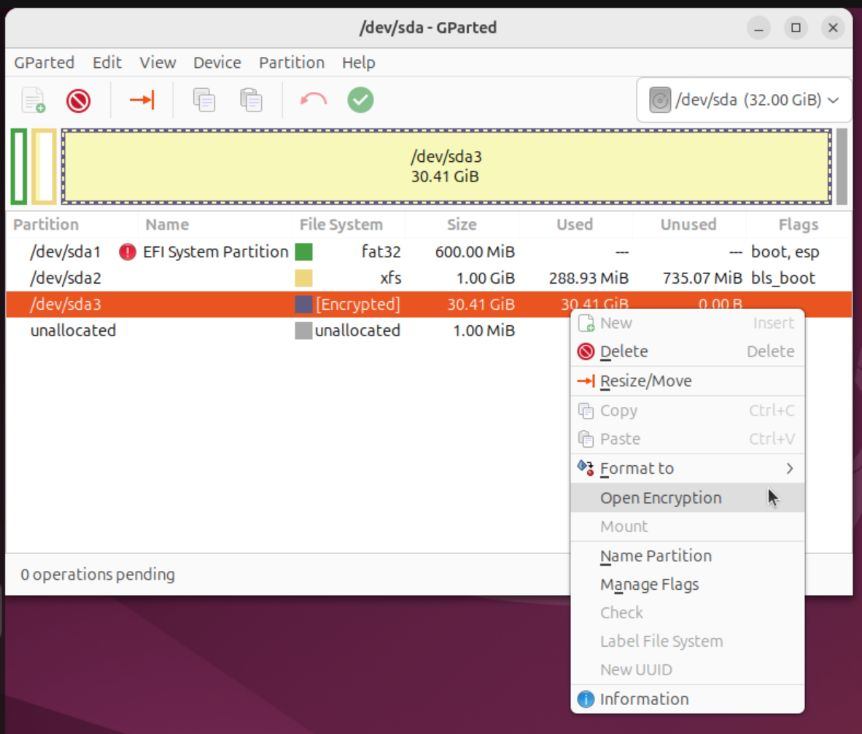The height and width of the screenshot is (734, 862).
Task: Click the 'bls_boot' flags cell
Action: tap(783, 278)
